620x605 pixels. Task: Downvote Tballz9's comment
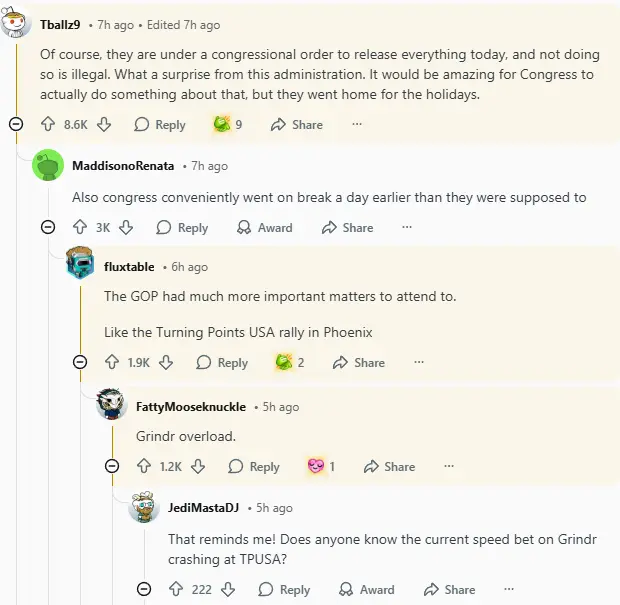click(x=104, y=124)
